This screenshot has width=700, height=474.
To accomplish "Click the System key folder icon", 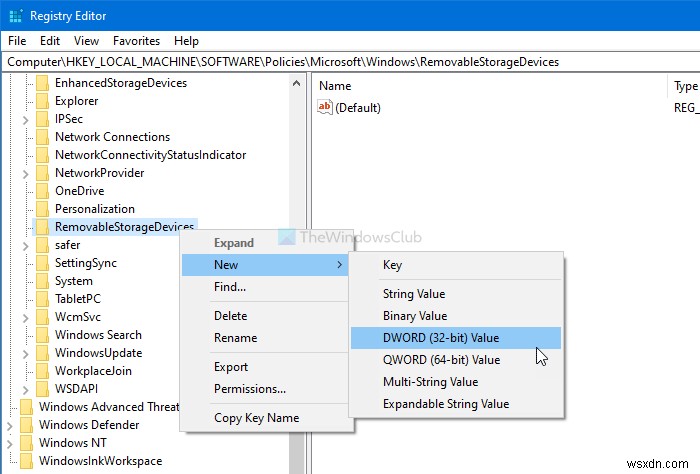I will pyautogui.click(x=42, y=281).
